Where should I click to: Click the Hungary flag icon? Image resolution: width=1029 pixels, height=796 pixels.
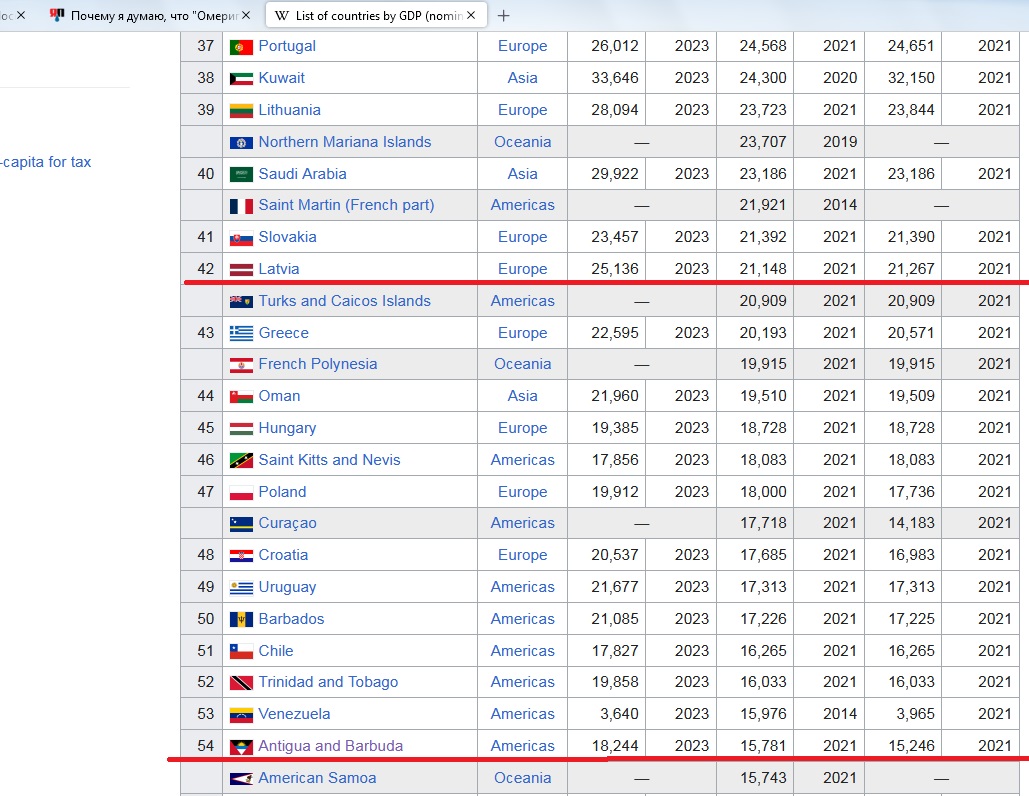coord(241,429)
